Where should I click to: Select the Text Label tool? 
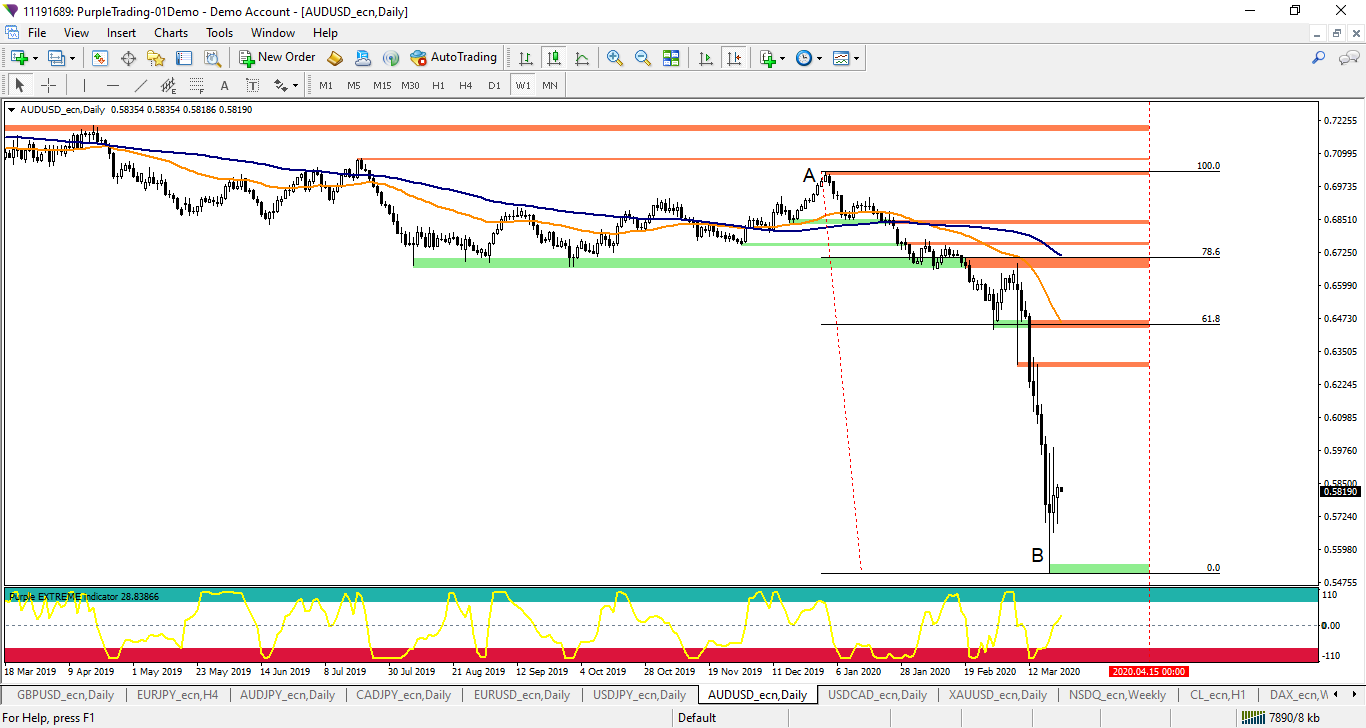252,85
